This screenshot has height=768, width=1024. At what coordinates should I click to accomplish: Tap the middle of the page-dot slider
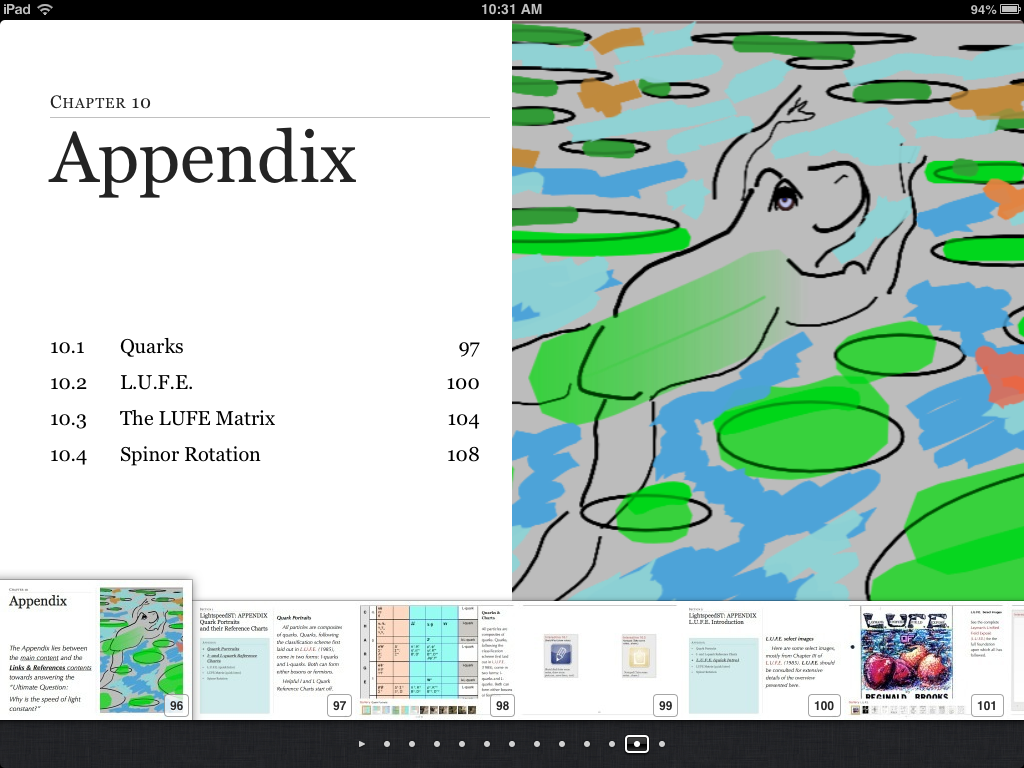pos(512,744)
